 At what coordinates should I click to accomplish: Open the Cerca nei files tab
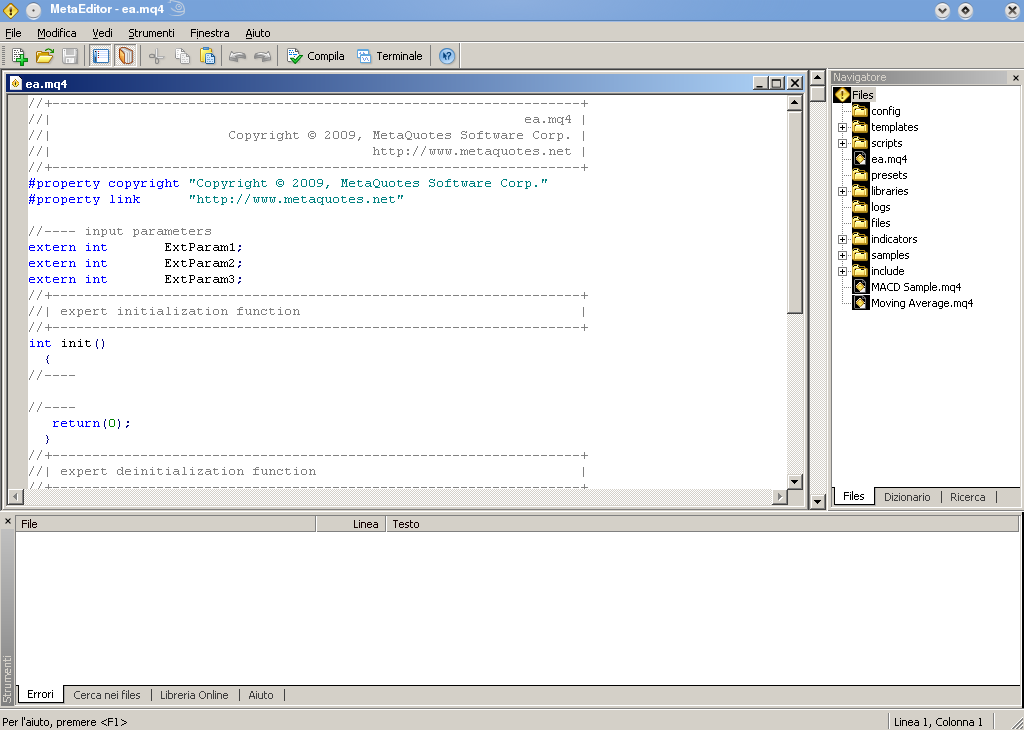[x=107, y=695]
